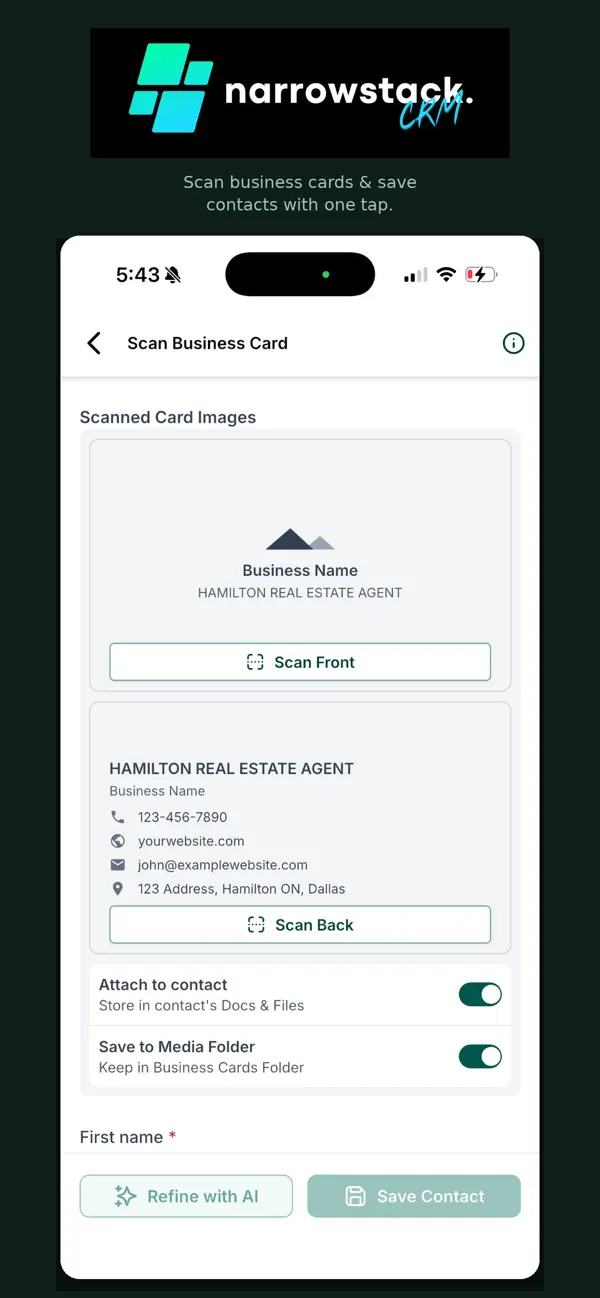Click the scan frame icon on Scan Back

[256, 924]
